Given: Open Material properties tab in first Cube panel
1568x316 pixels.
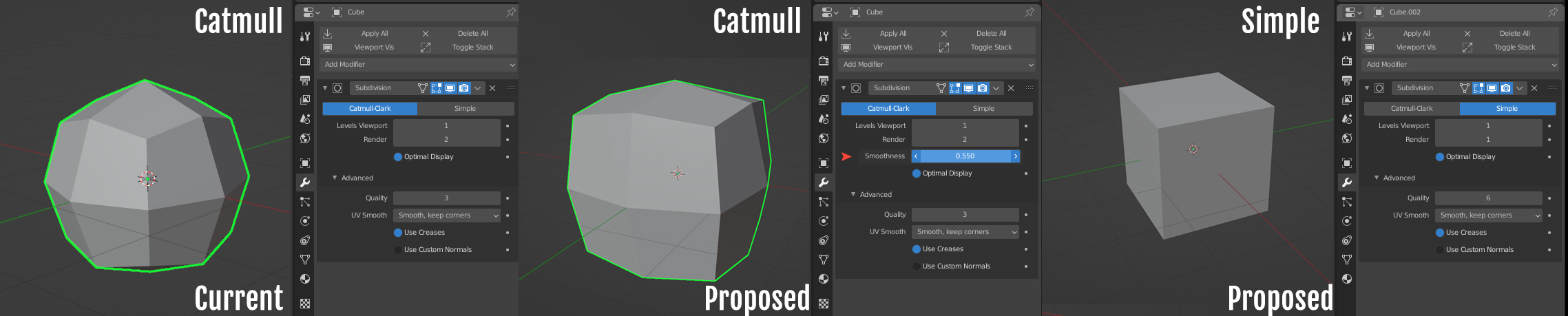Looking at the screenshot, I should coord(305,279).
